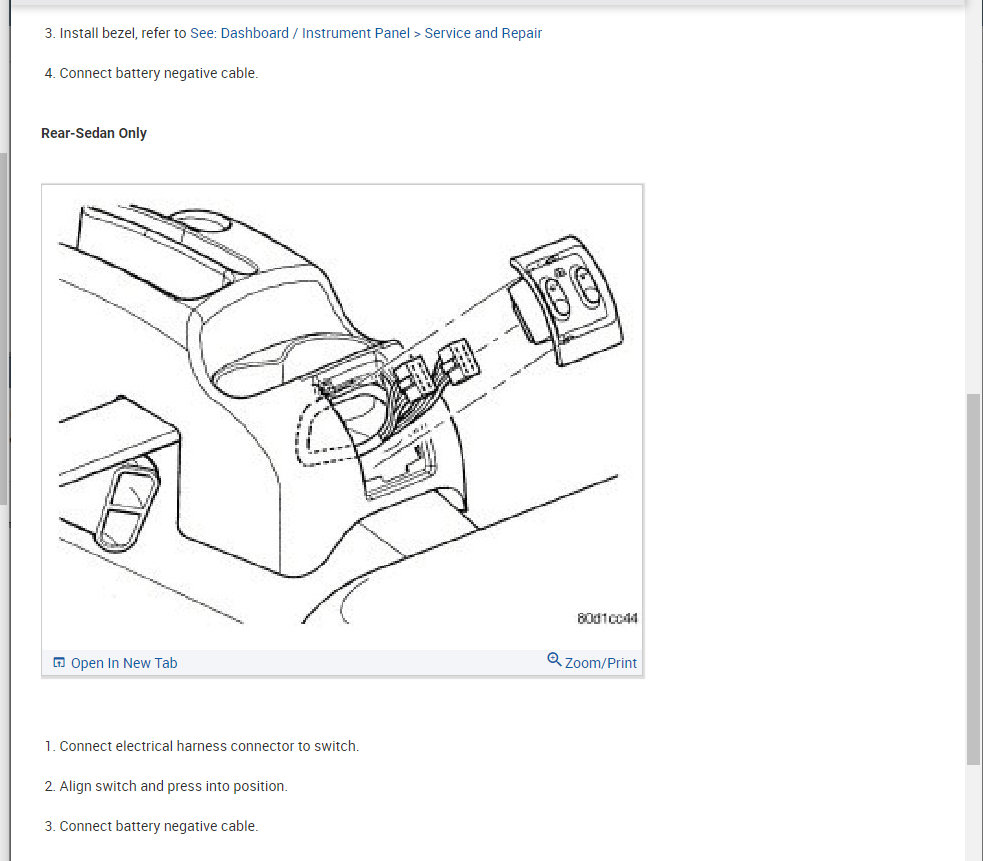Select text 'Align switch and press into position.'
The image size is (983, 861).
[x=173, y=786]
